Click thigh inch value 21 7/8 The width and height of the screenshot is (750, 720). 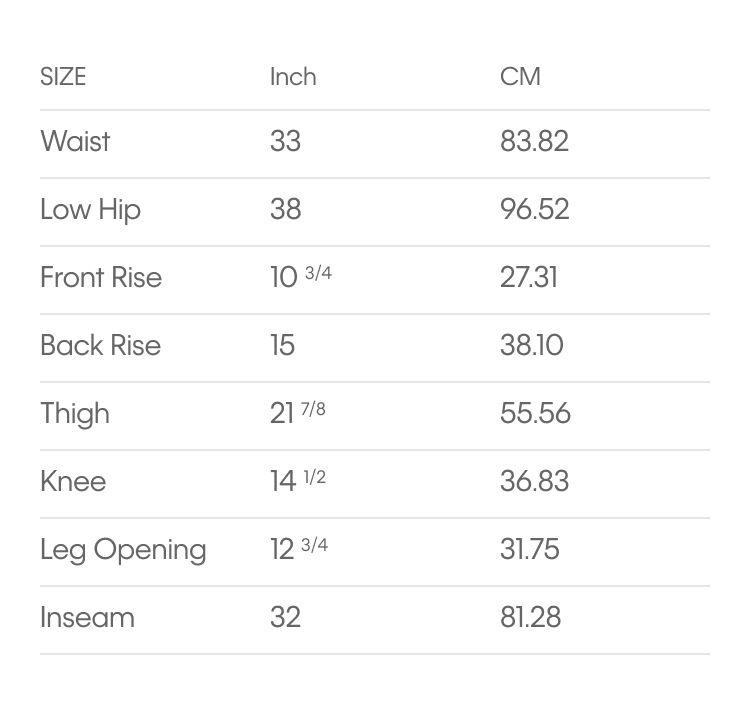pyautogui.click(x=298, y=412)
